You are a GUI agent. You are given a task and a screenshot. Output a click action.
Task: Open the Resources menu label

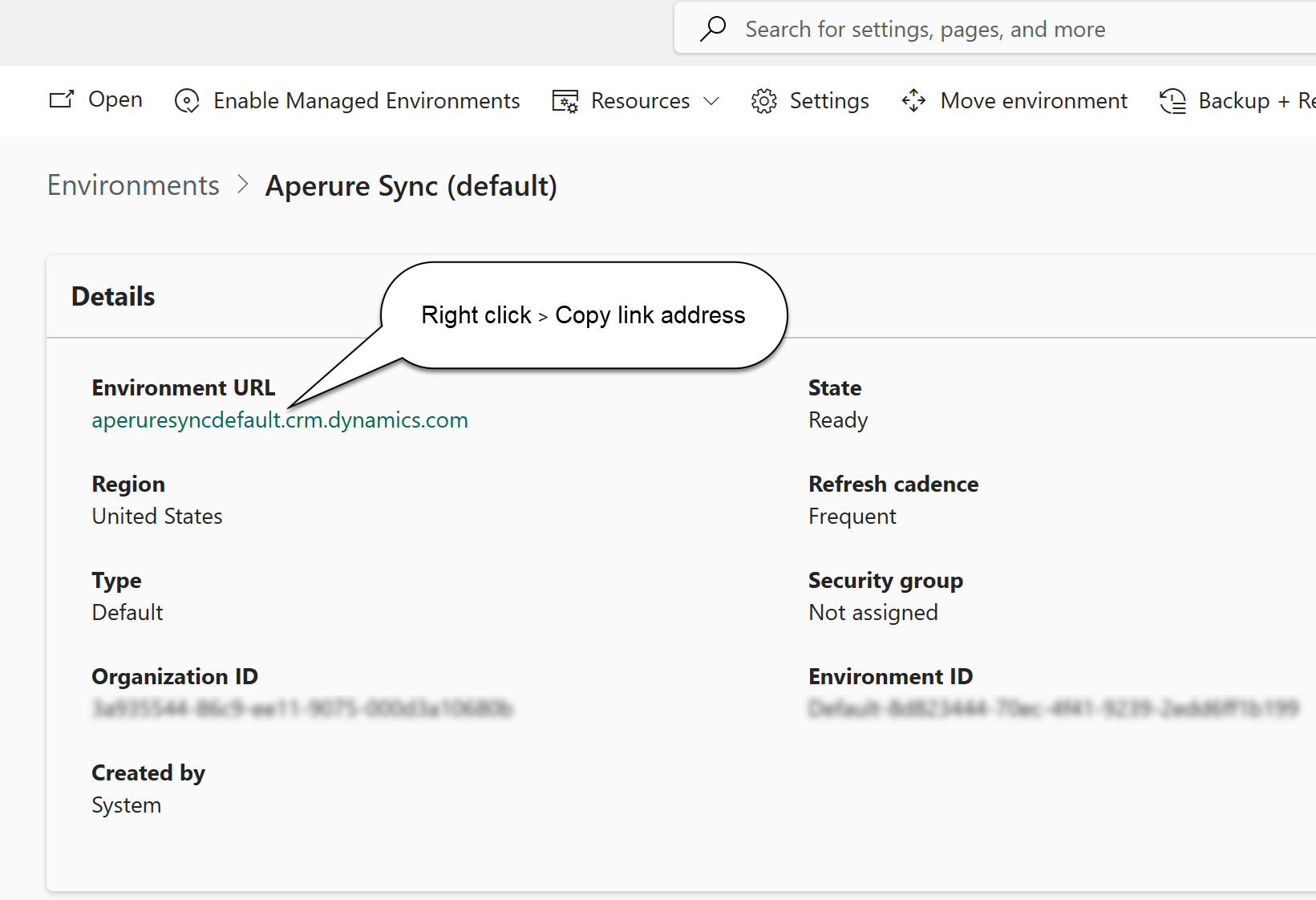point(640,101)
